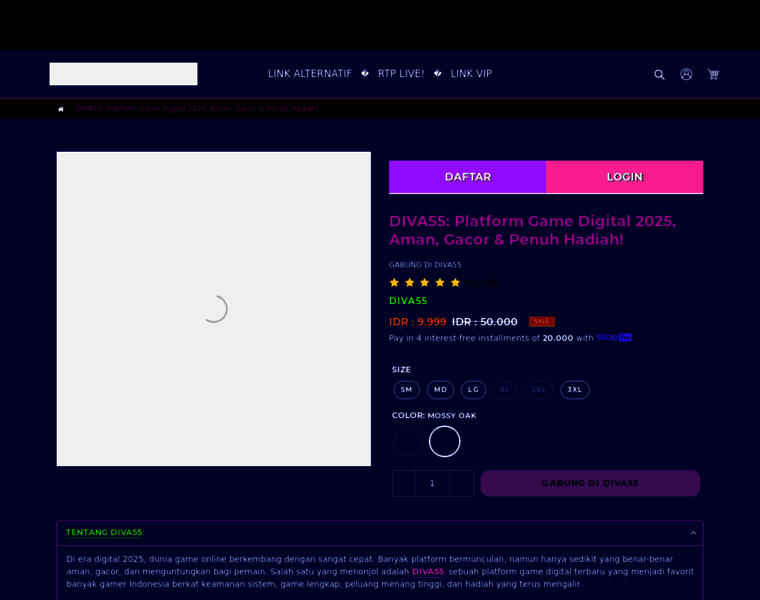This screenshot has width=760, height=600.
Task: Click the product title heading
Action: click(532, 230)
